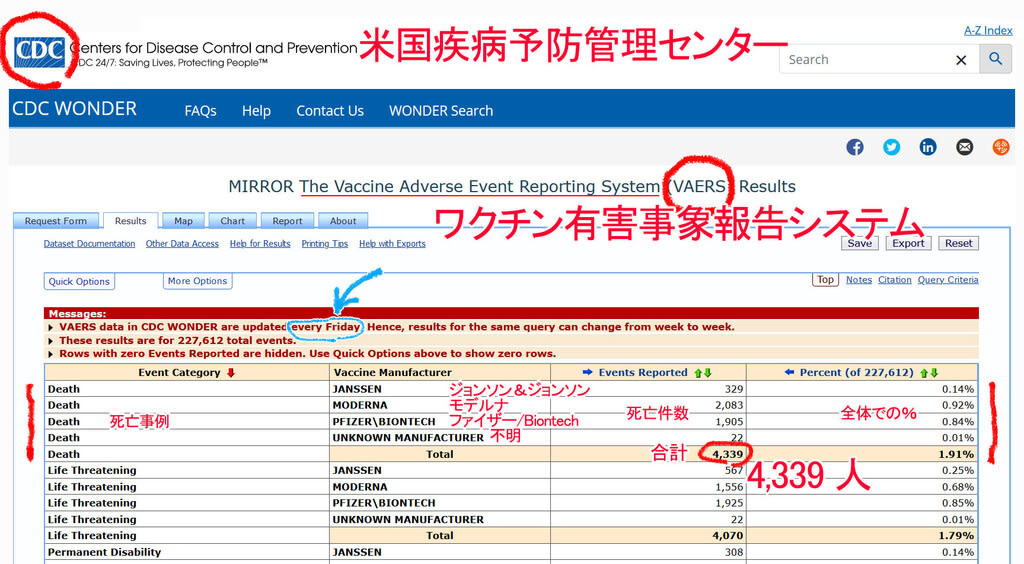The image size is (1024, 564).
Task: Sort Percent column descending arrow
Action: [934, 373]
